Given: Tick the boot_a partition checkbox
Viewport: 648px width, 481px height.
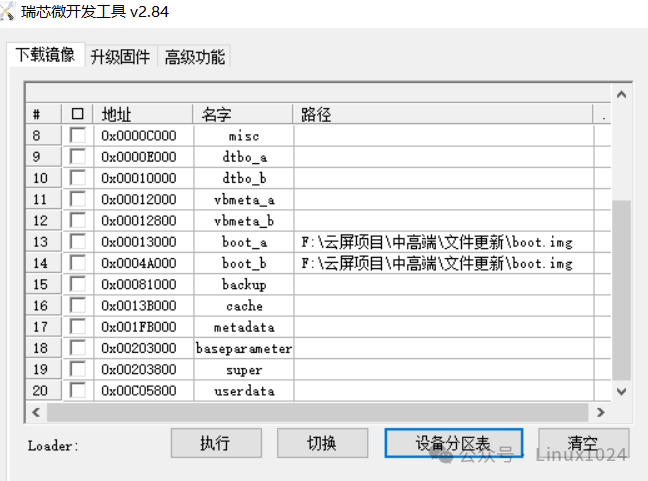Looking at the screenshot, I should pyautogui.click(x=78, y=242).
